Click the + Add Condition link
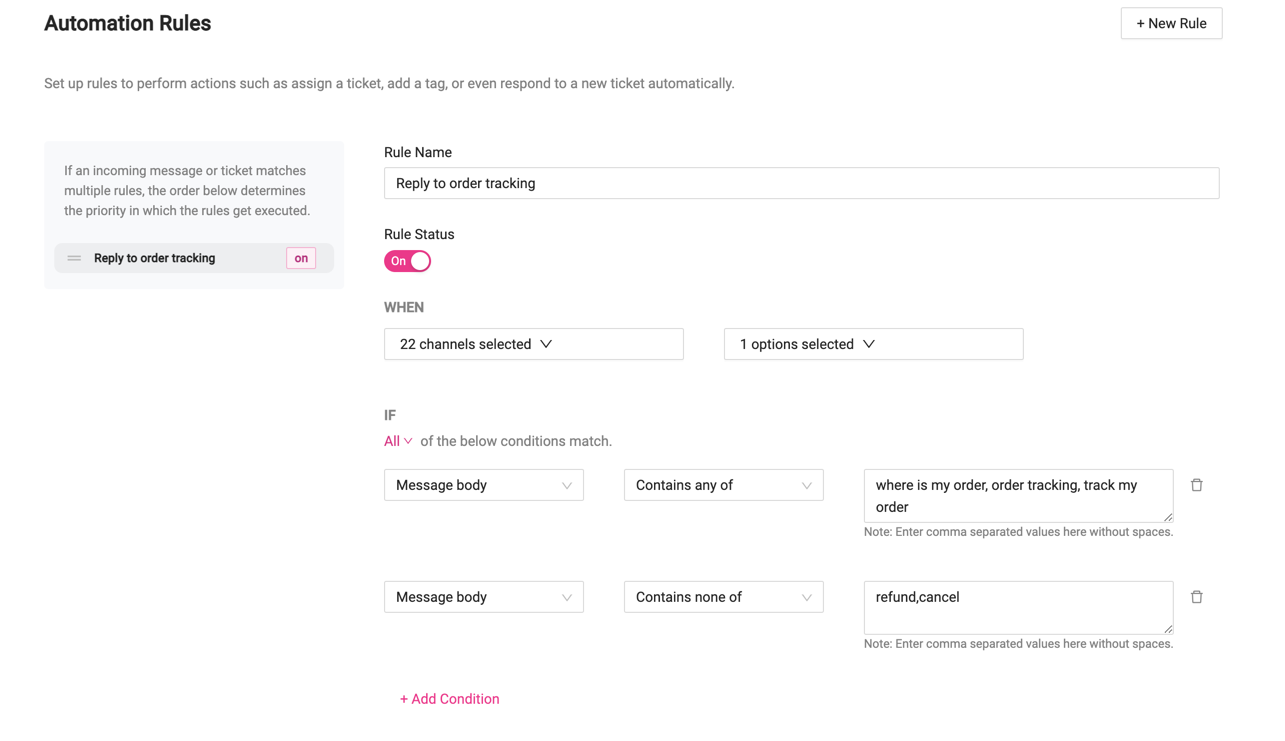This screenshot has height=741, width=1285. 449,699
